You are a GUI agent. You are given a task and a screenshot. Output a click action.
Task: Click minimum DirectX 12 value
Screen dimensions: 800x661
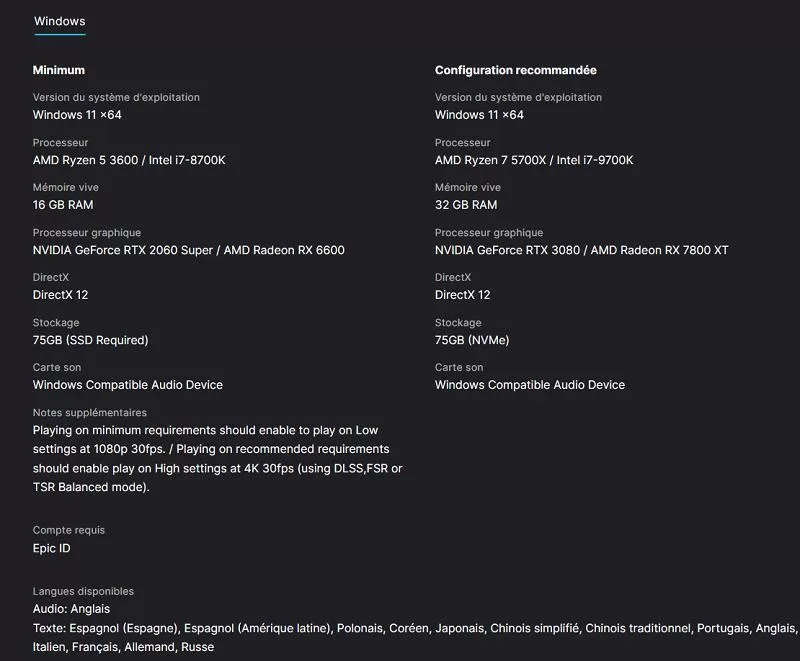(60, 295)
